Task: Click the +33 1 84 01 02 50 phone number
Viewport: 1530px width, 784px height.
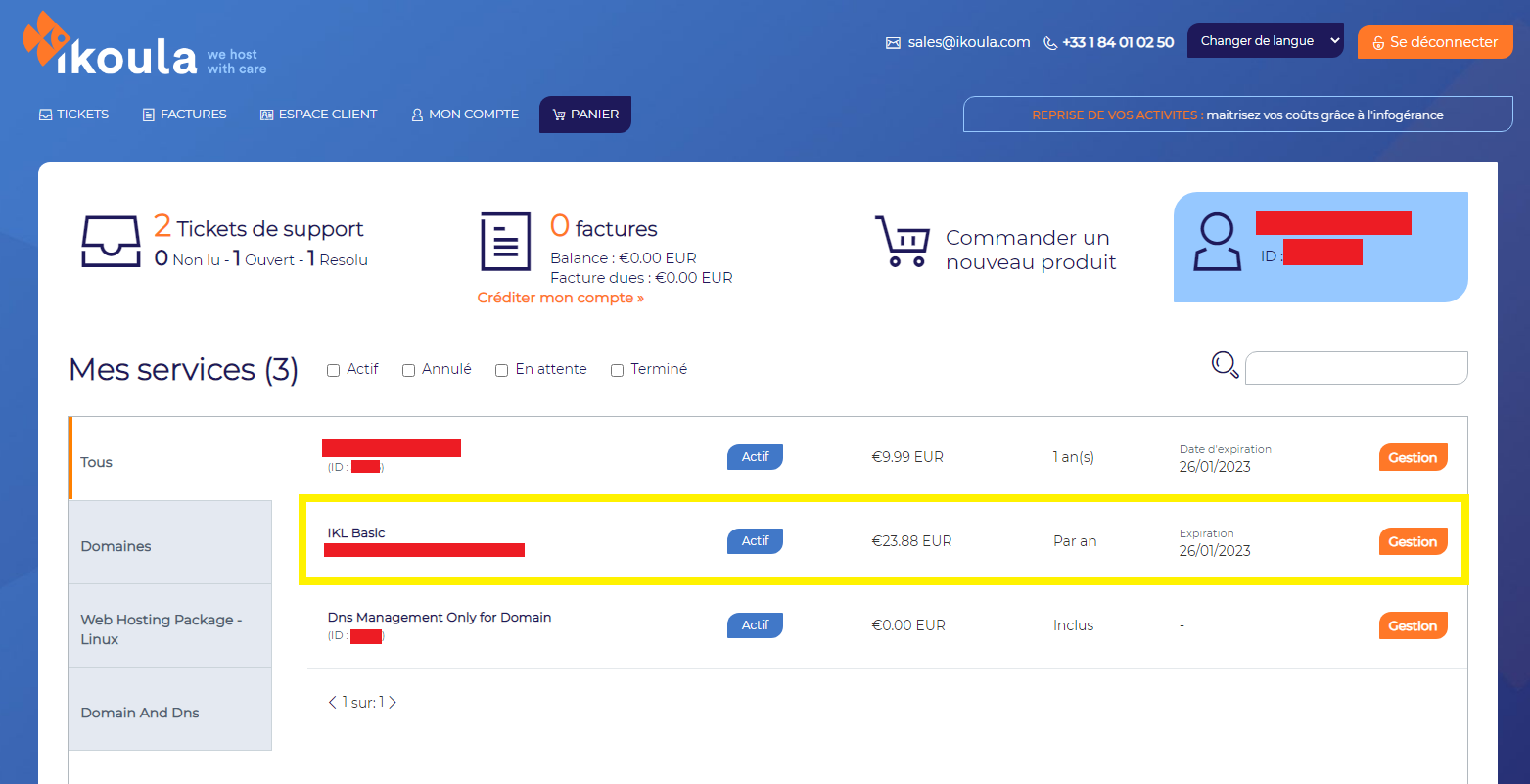Action: click(1118, 42)
